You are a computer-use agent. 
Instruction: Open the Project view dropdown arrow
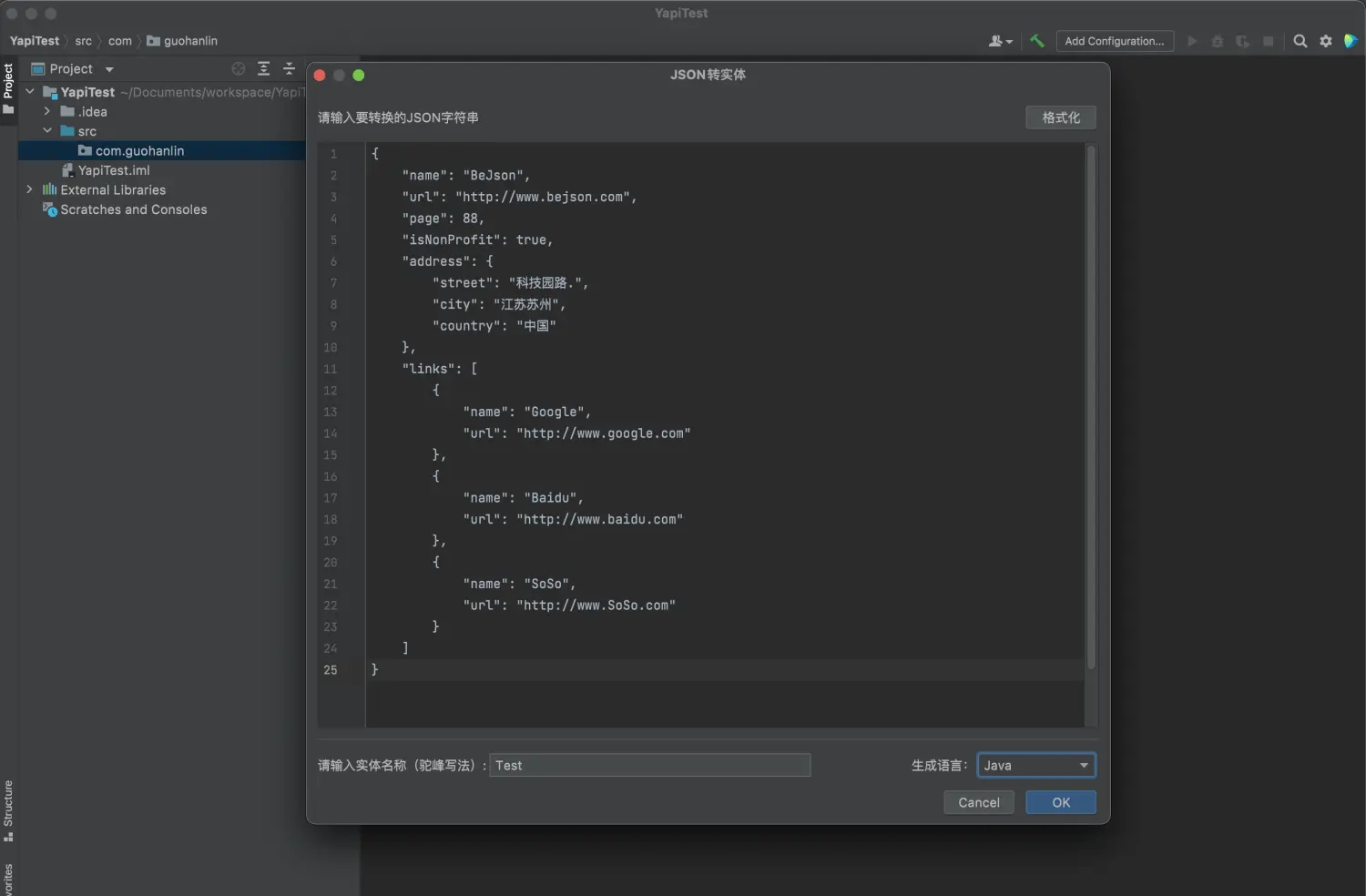pyautogui.click(x=109, y=69)
